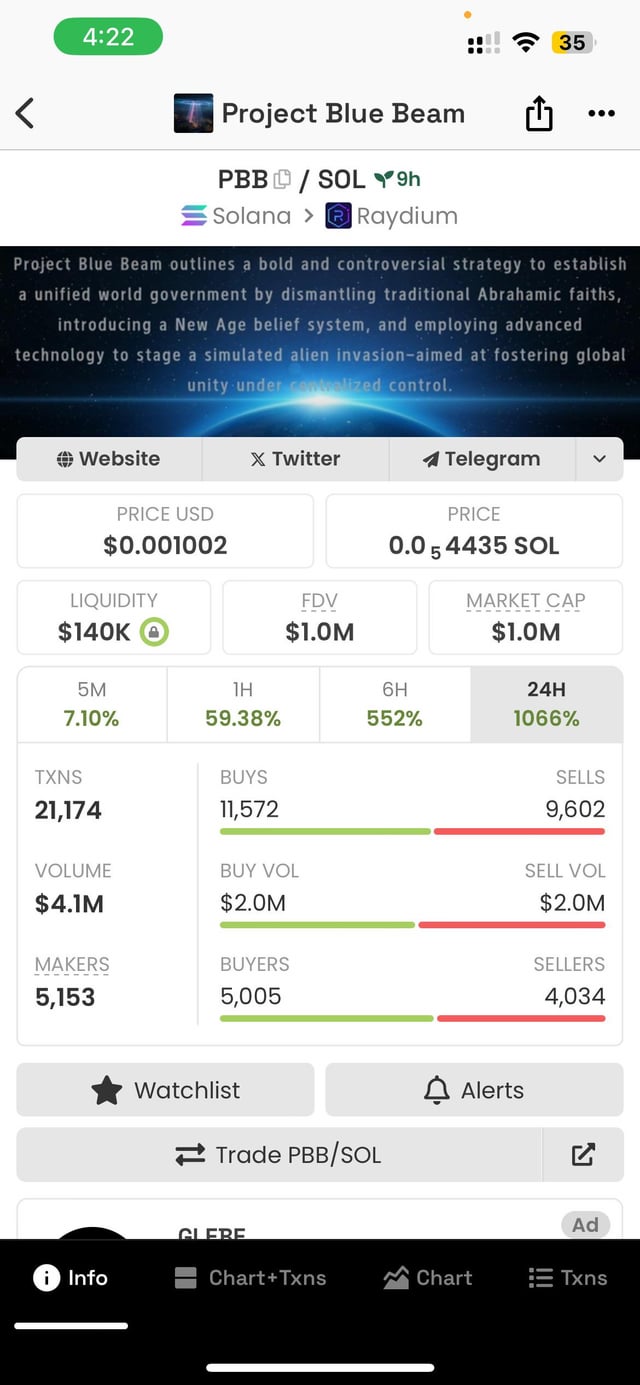Add token to Watchlist
640x1385 pixels.
(x=165, y=1090)
